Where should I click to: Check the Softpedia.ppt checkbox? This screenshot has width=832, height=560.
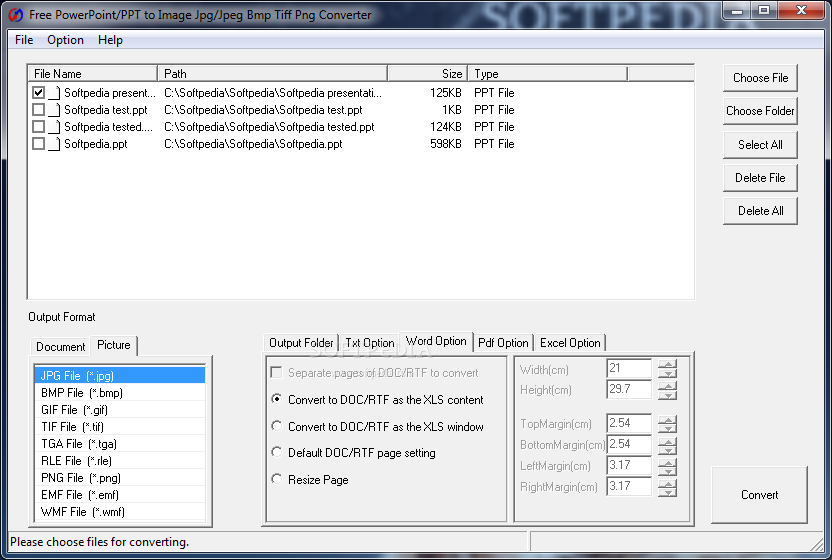pos(38,144)
